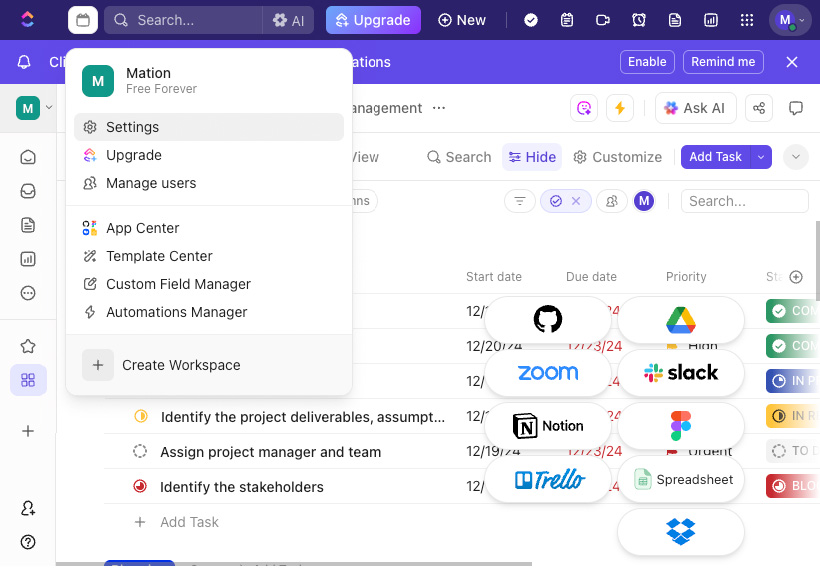Click the Remind me button
Viewport: 820px width, 581px height.
coord(723,62)
